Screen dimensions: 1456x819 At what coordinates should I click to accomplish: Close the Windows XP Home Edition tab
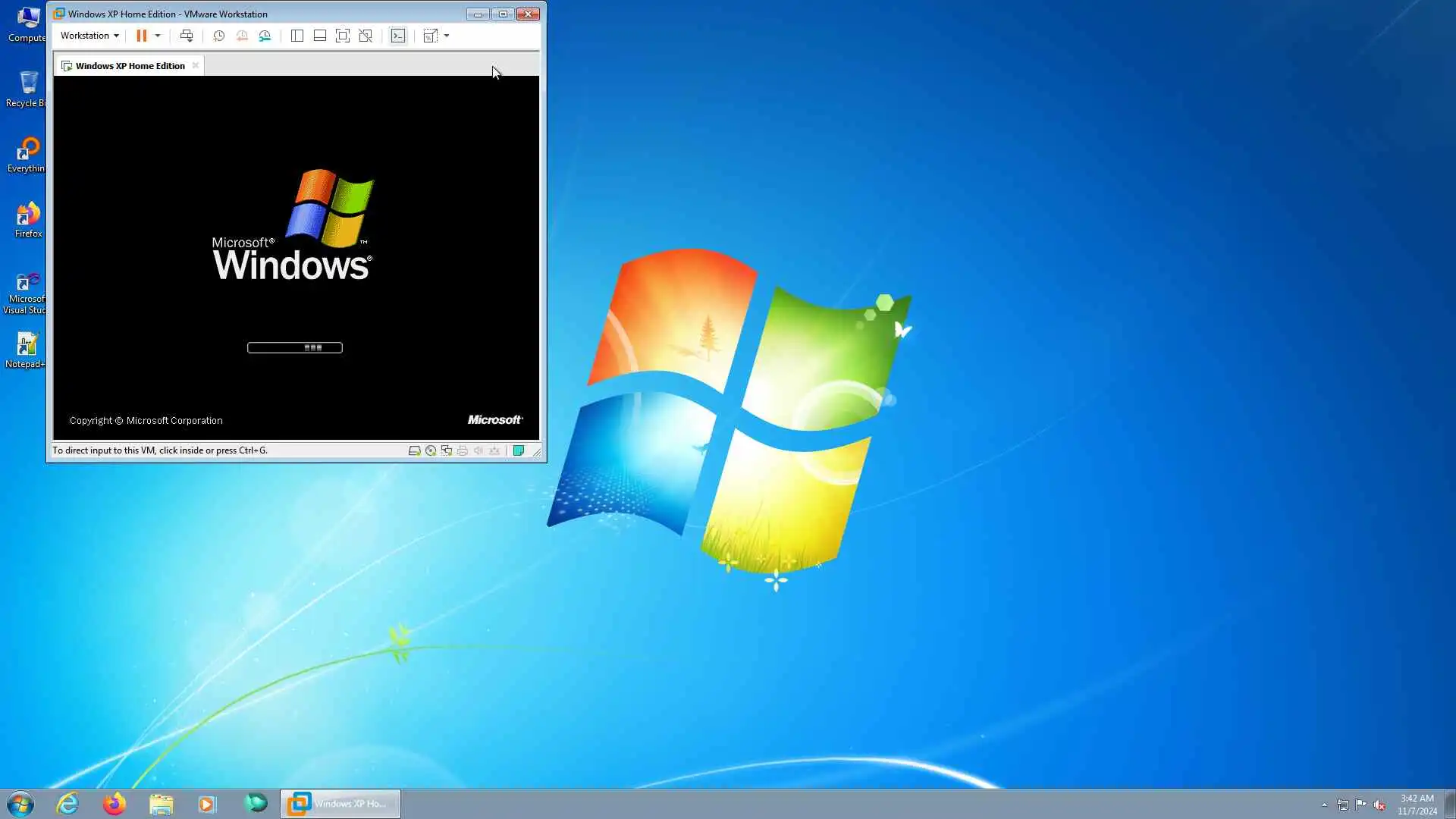point(196,65)
